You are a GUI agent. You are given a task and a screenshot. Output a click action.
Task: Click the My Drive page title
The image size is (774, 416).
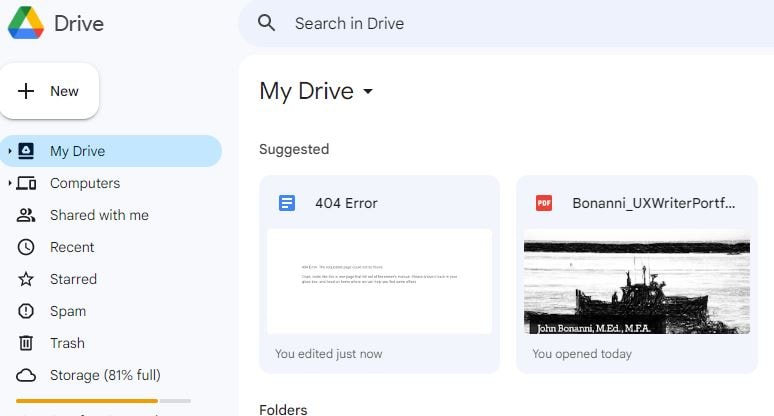click(307, 91)
